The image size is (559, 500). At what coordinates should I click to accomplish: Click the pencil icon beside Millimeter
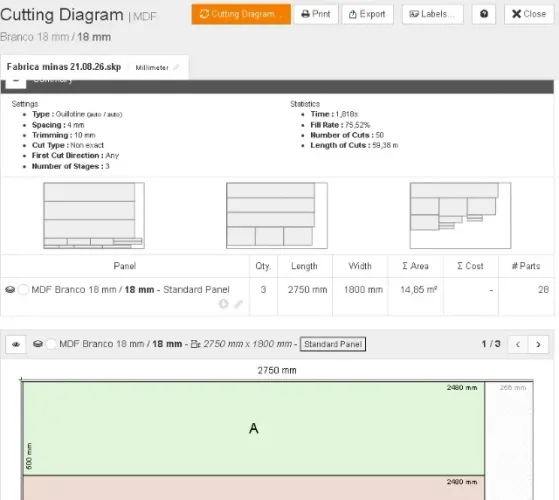click(x=176, y=67)
